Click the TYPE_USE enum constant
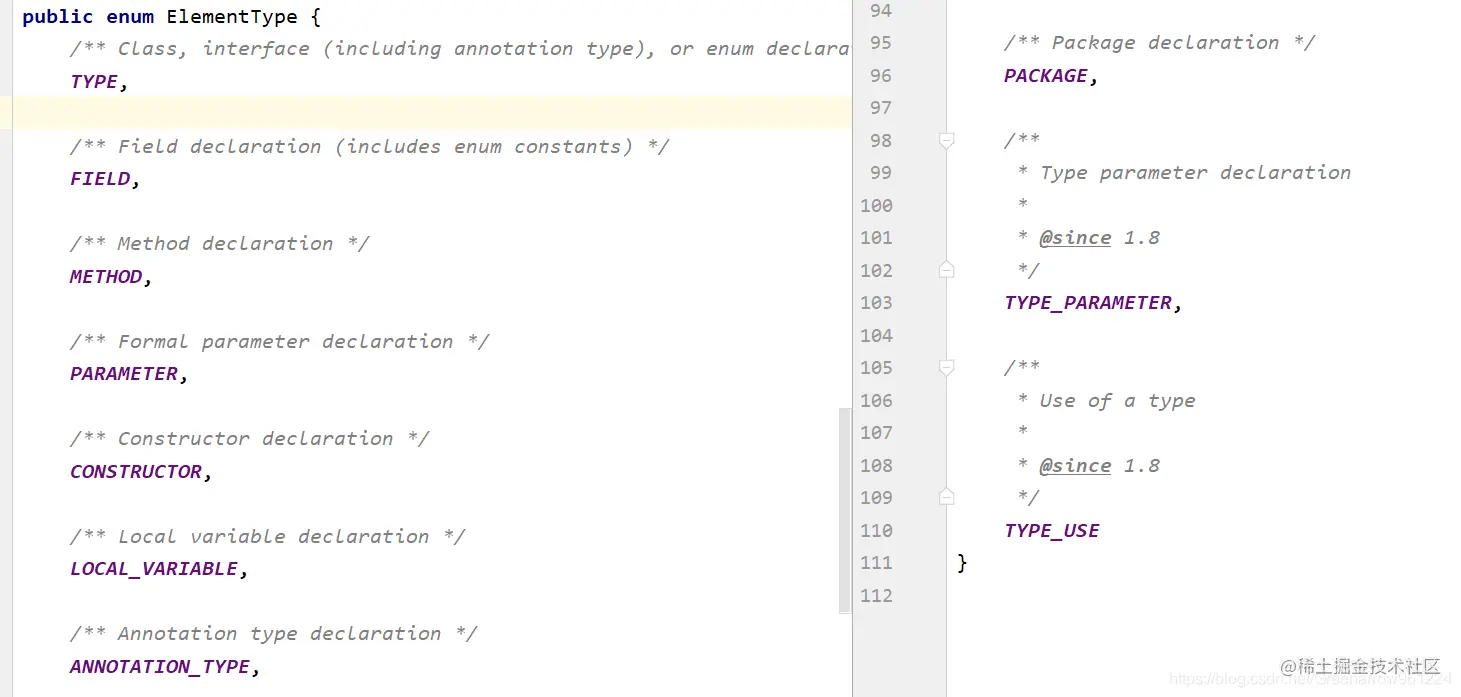The width and height of the screenshot is (1461, 697). (x=1052, y=531)
